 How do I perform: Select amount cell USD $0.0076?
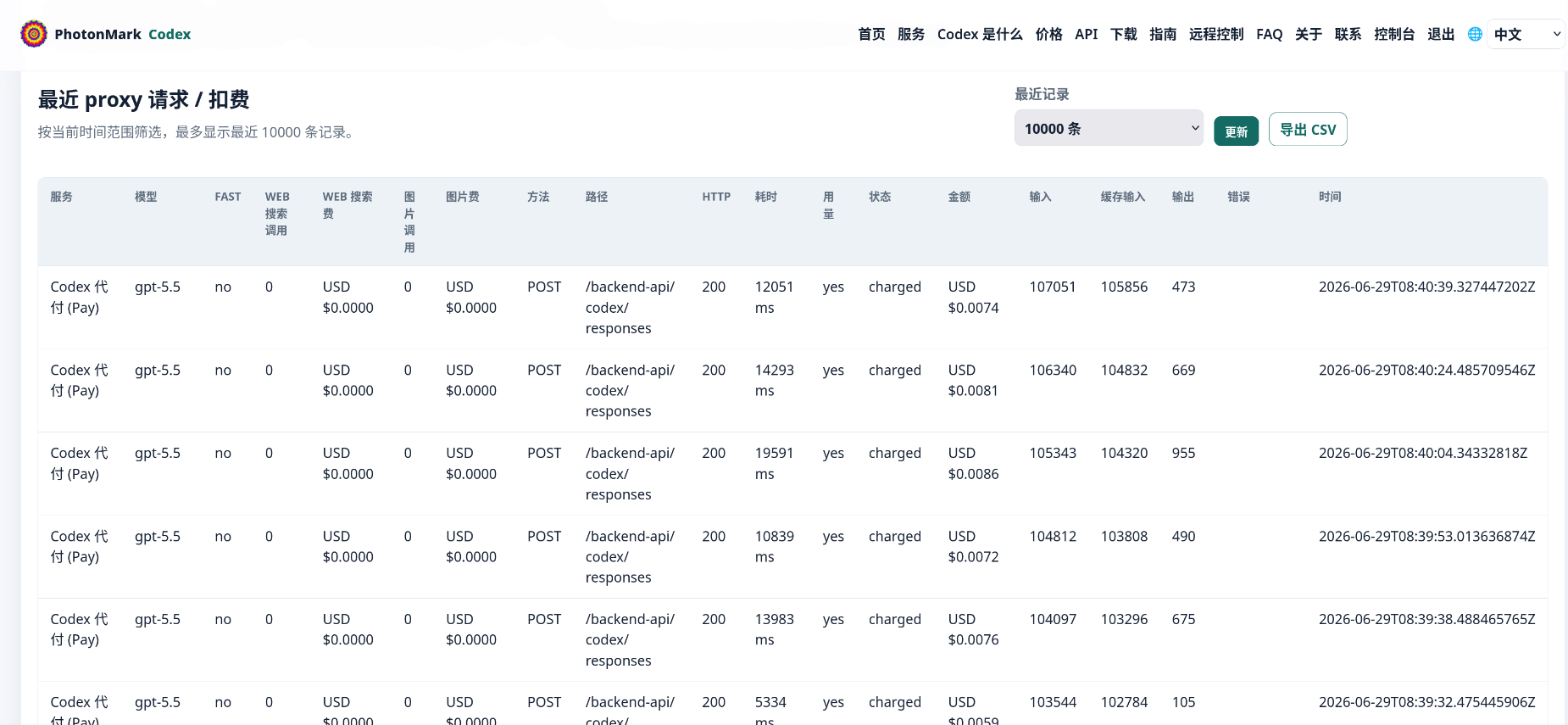click(973, 630)
